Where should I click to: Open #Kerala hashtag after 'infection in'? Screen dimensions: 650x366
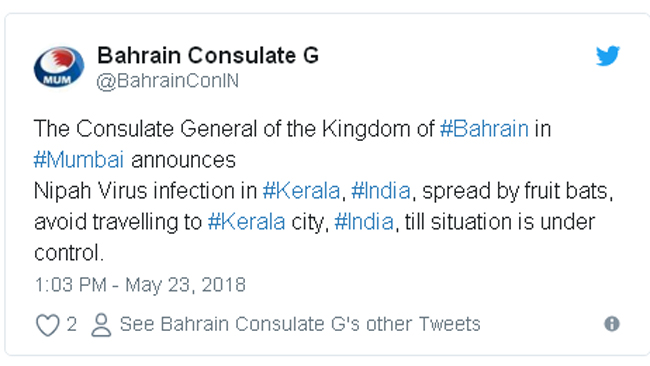click(301, 191)
